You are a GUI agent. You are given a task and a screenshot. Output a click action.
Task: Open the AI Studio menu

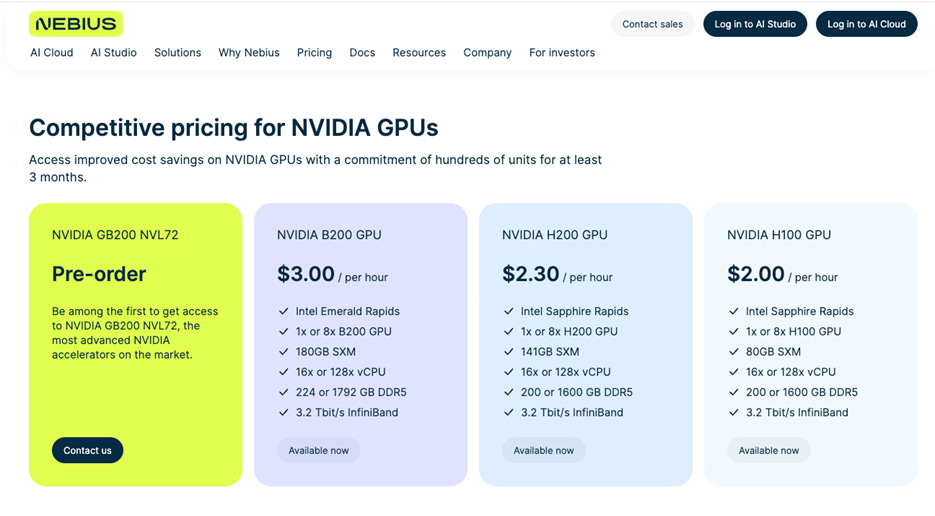click(113, 52)
